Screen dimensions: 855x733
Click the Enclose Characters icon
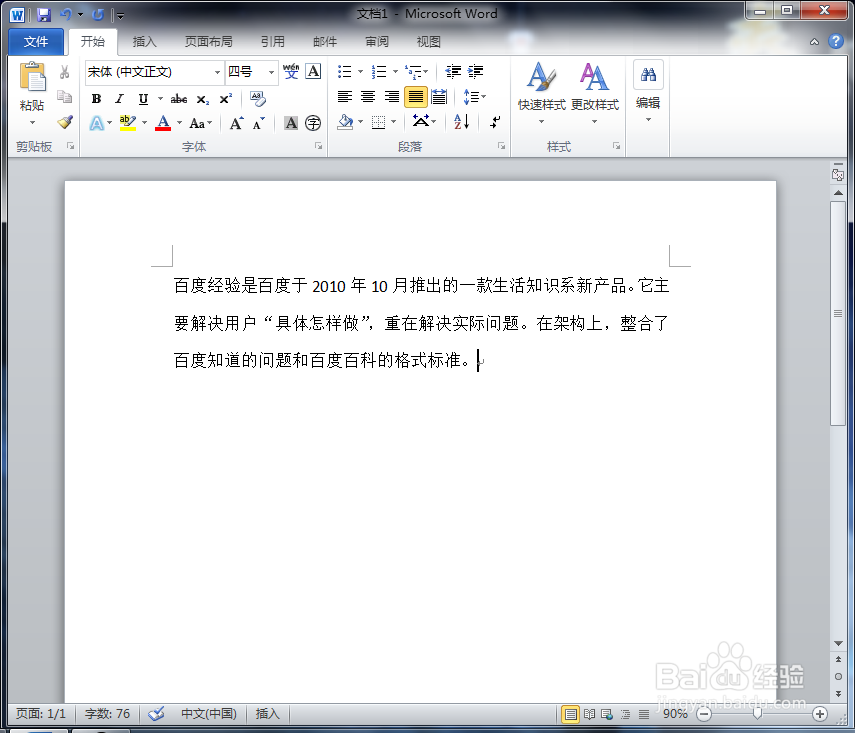(313, 123)
